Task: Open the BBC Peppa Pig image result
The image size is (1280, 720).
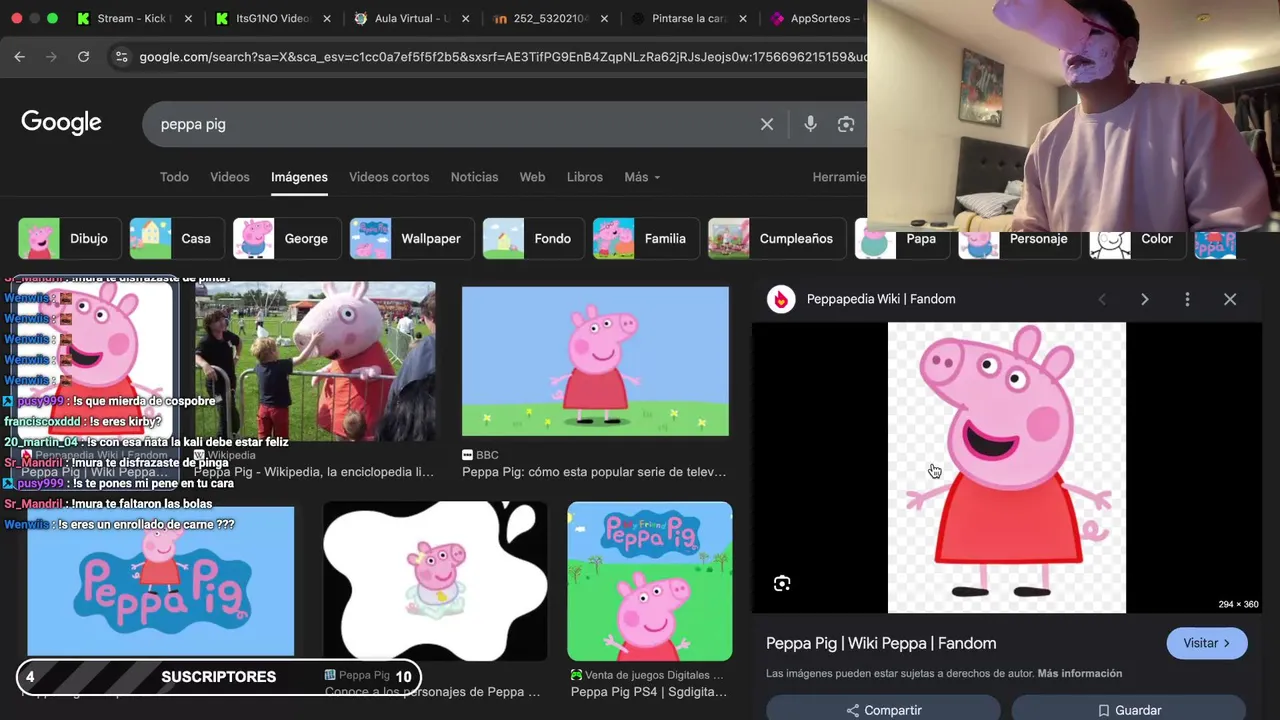Action: [595, 361]
